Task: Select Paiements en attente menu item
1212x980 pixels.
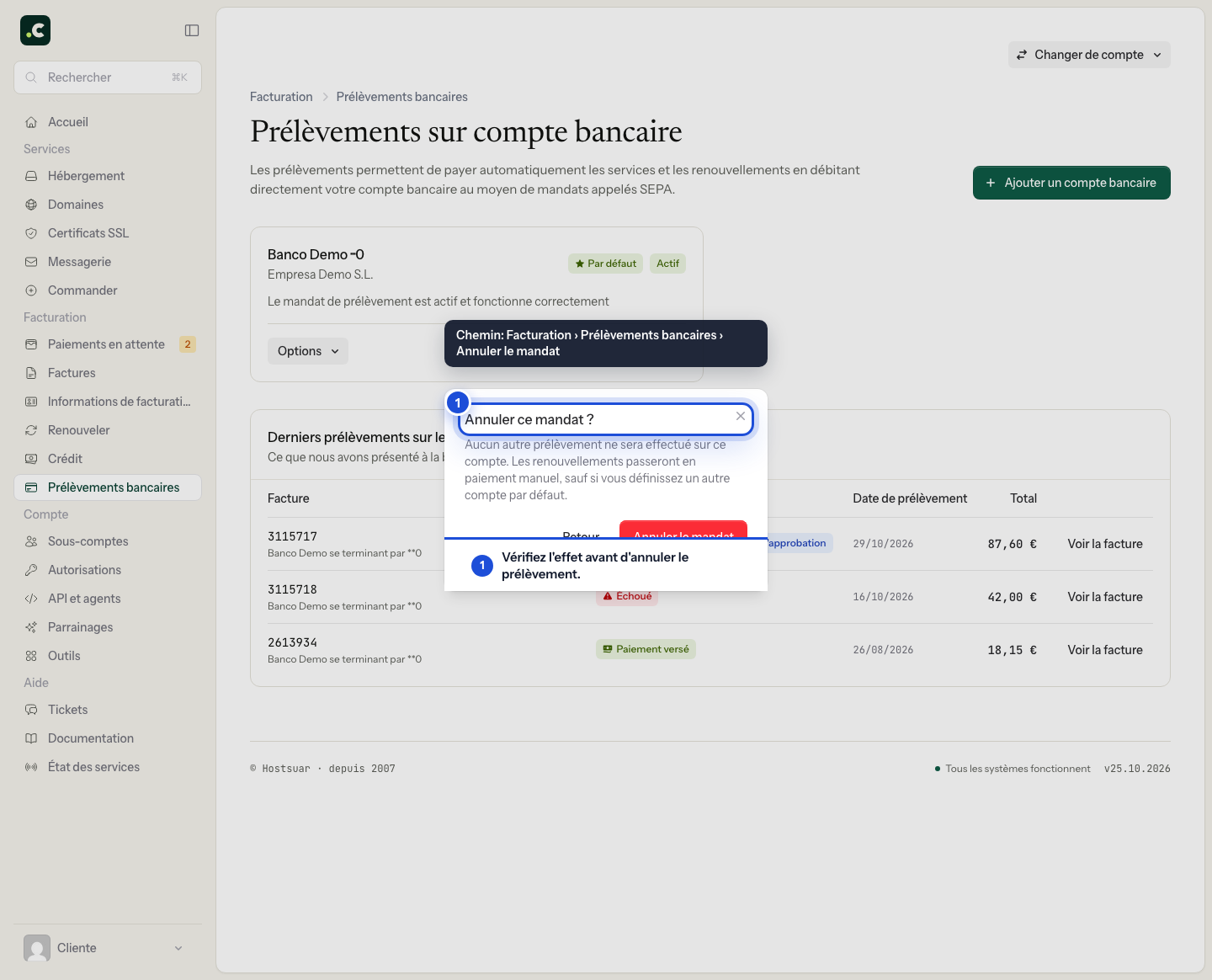Action: tap(108, 344)
